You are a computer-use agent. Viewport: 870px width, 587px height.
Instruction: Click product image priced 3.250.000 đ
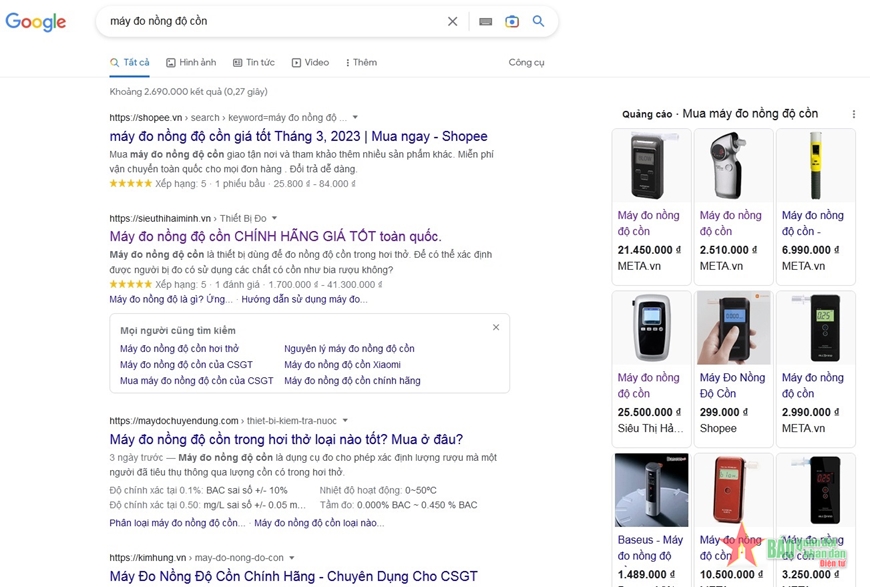point(816,490)
